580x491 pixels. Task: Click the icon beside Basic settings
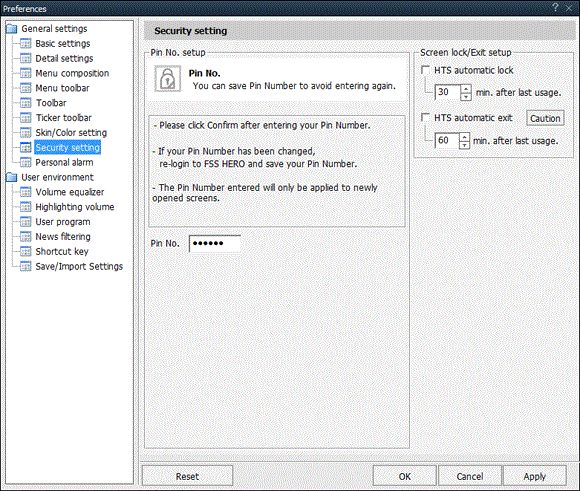26,44
